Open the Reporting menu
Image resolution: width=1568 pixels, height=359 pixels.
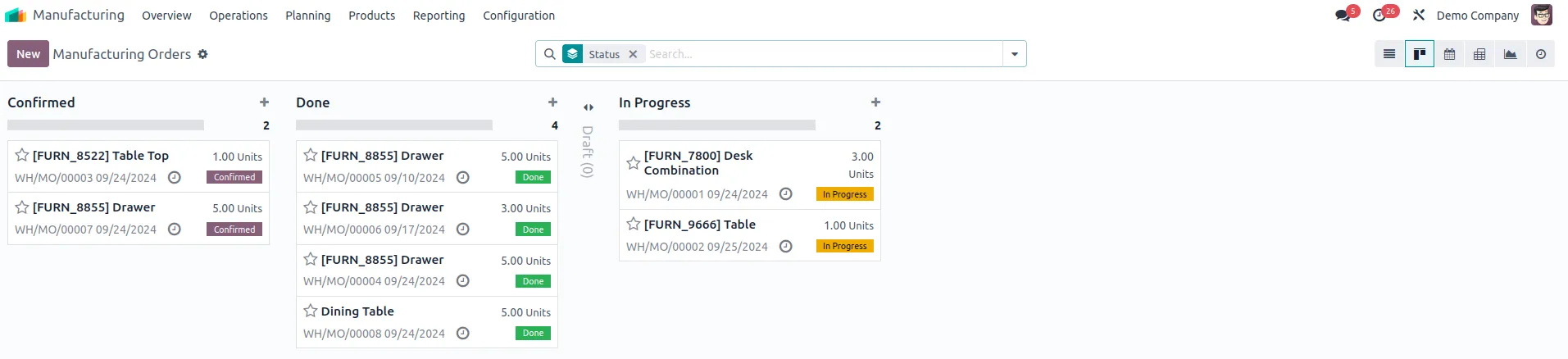point(439,16)
